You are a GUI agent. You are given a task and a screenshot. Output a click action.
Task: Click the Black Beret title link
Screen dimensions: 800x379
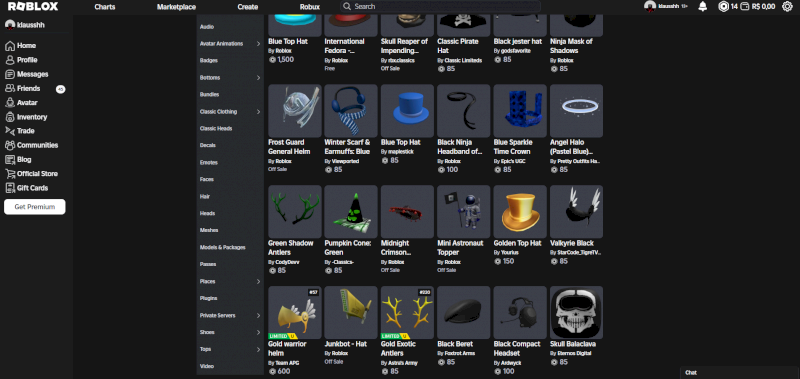[x=455, y=344]
